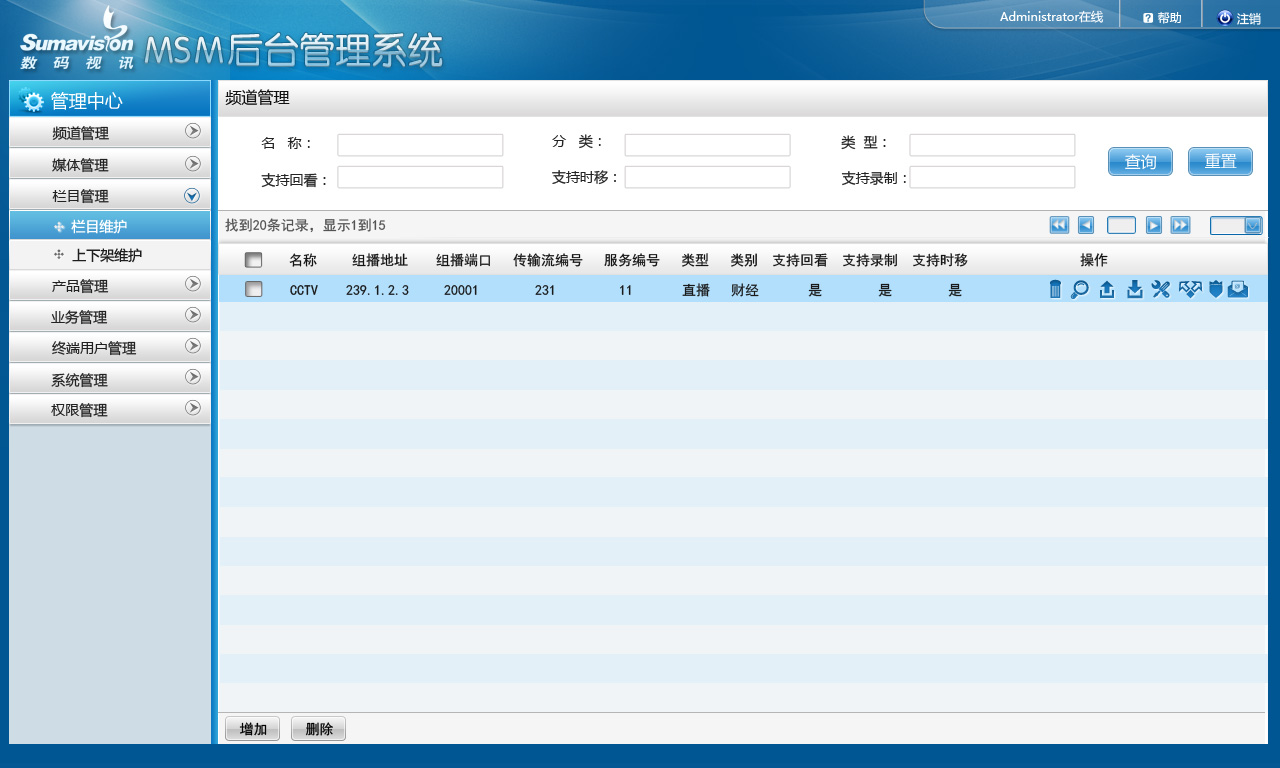Toggle the select-all checkbox in table header
This screenshot has width=1280, height=768.
point(254,260)
